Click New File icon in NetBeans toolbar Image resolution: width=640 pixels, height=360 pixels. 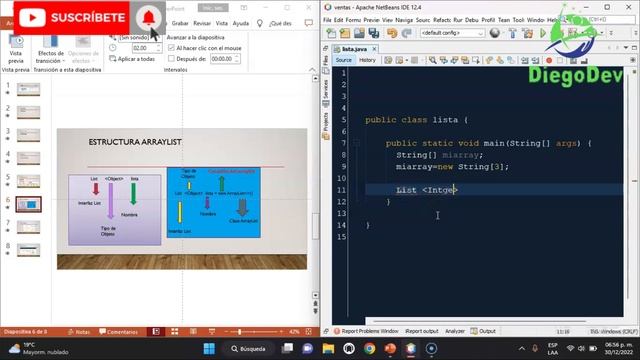[x=331, y=33]
